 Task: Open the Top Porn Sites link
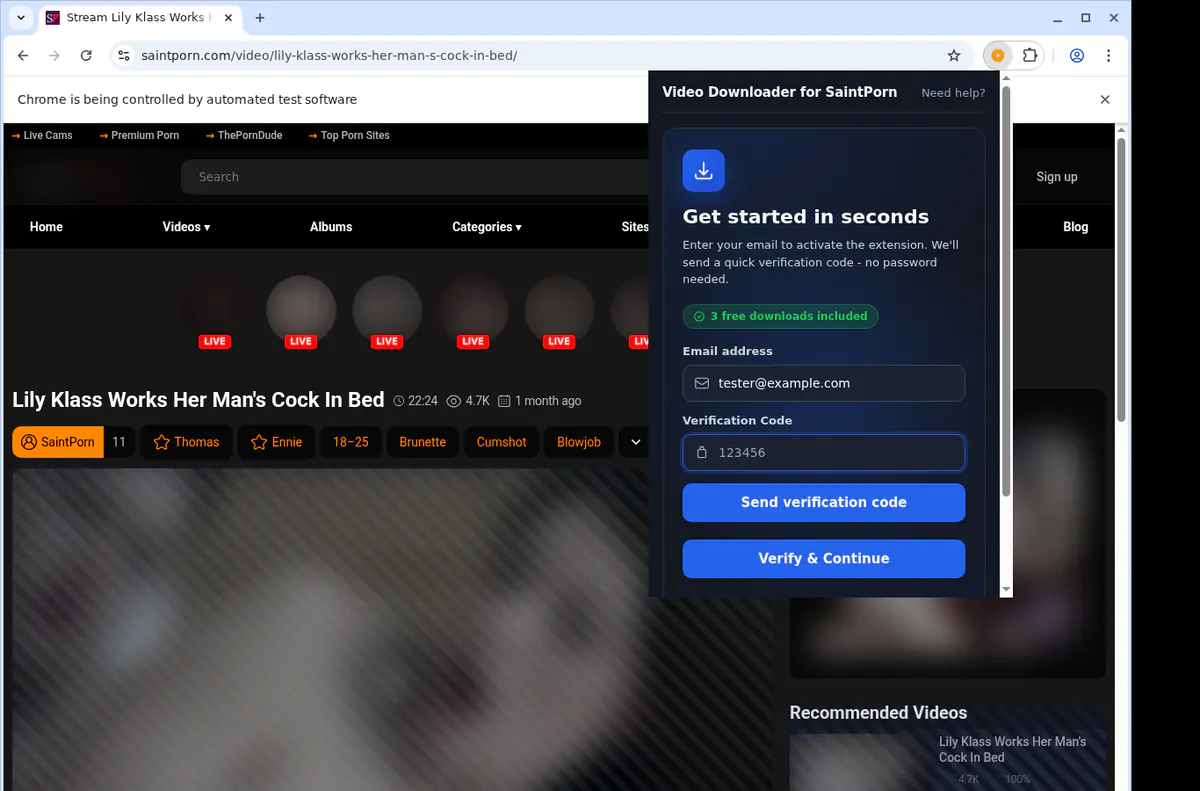pos(349,135)
